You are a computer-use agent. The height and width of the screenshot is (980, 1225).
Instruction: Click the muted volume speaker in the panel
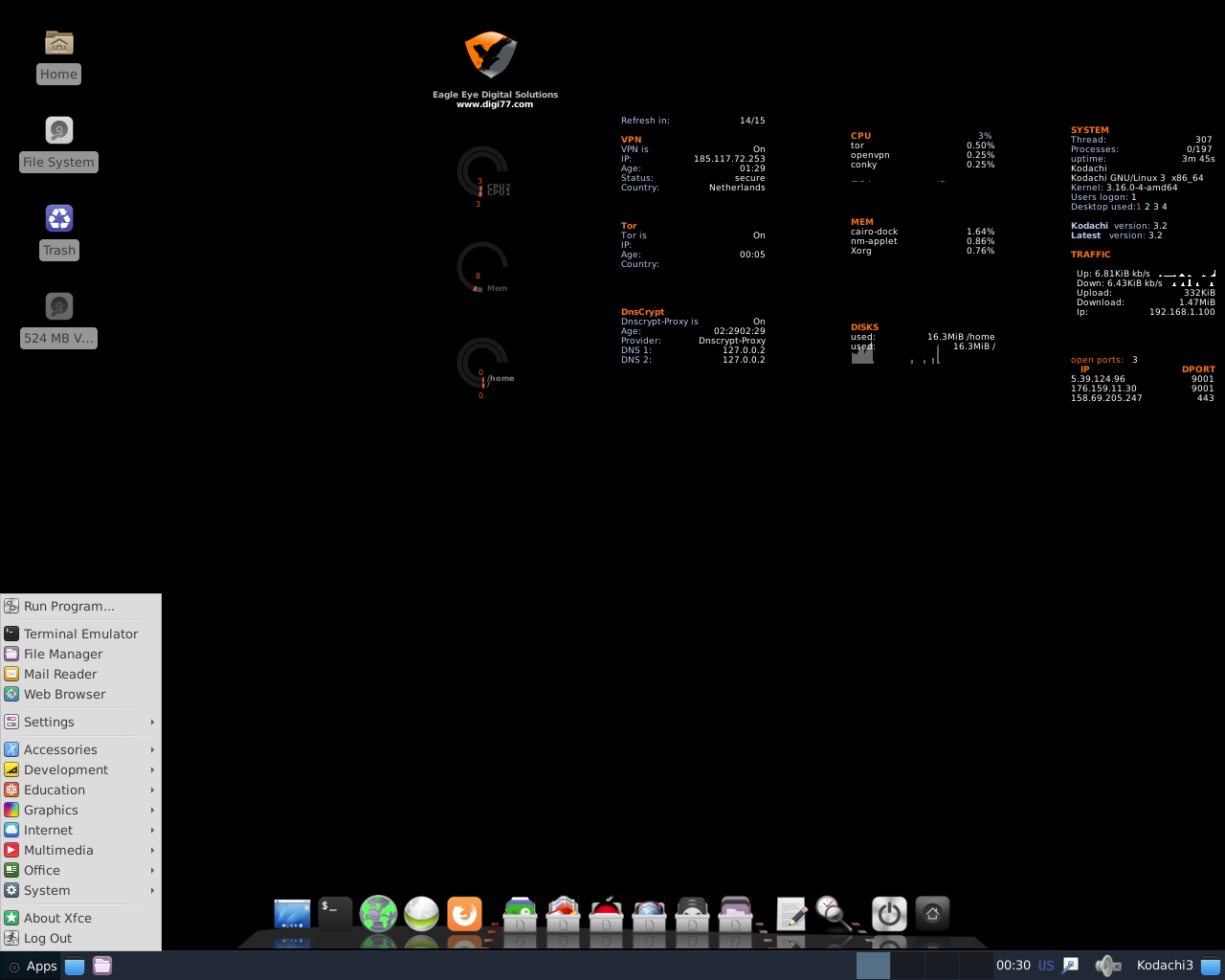pos(1107,966)
